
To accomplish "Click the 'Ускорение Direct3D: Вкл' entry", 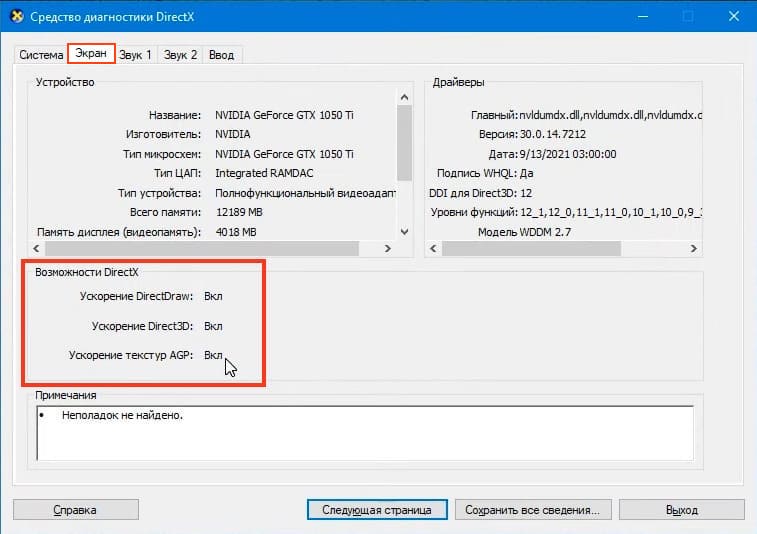I will [157, 326].
